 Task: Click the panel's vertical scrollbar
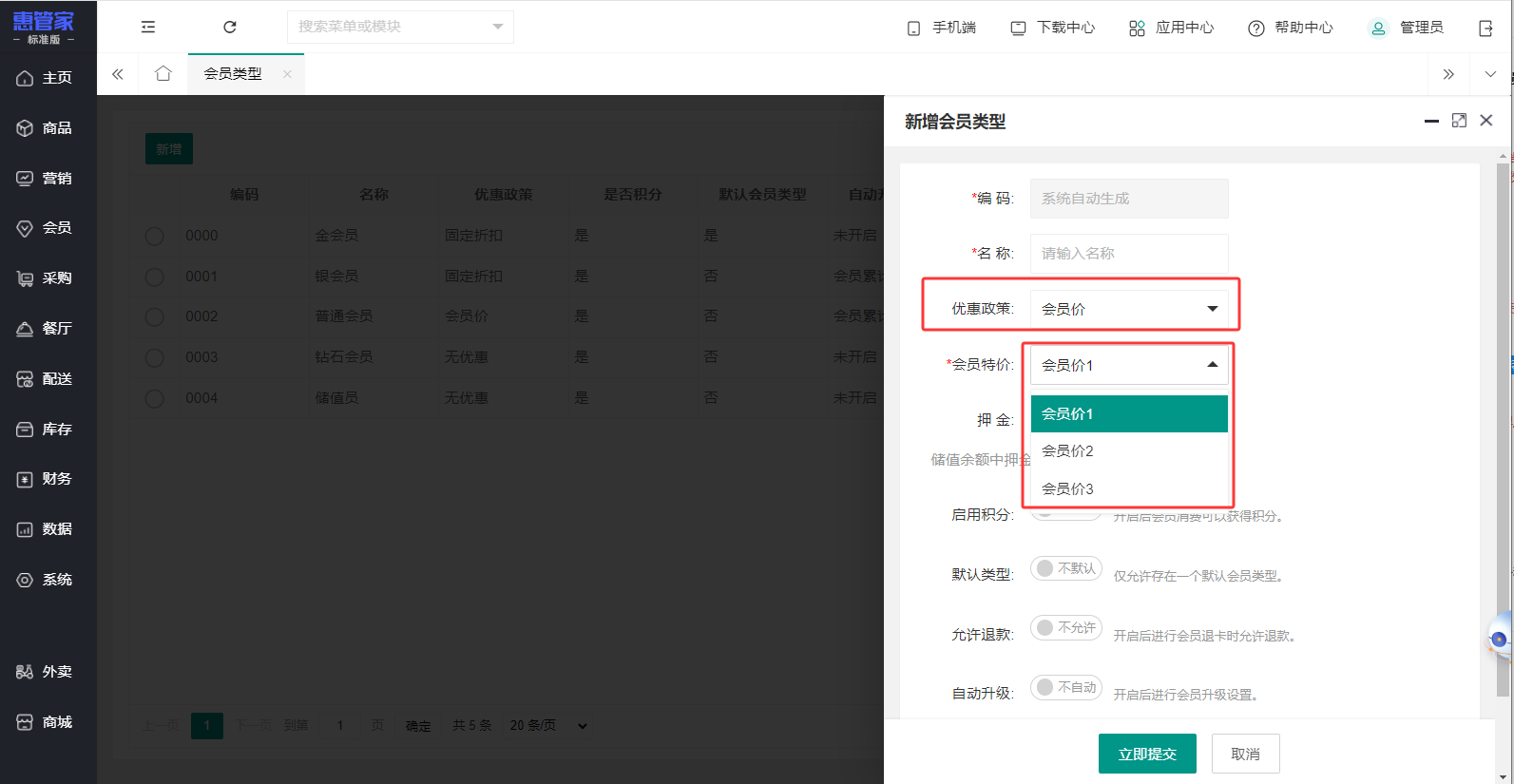click(x=1503, y=428)
